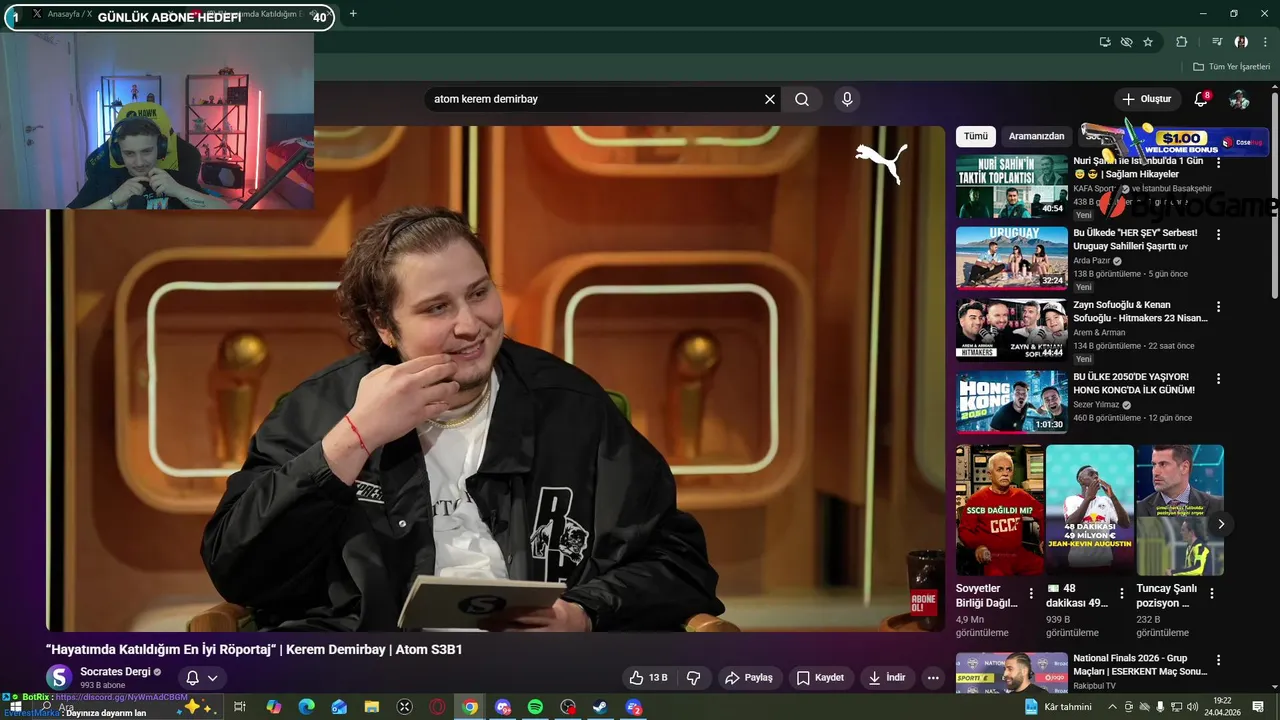Viewport: 1280px width, 720px height.
Task: Click the crossed-out eye icon in address bar
Action: click(1126, 42)
